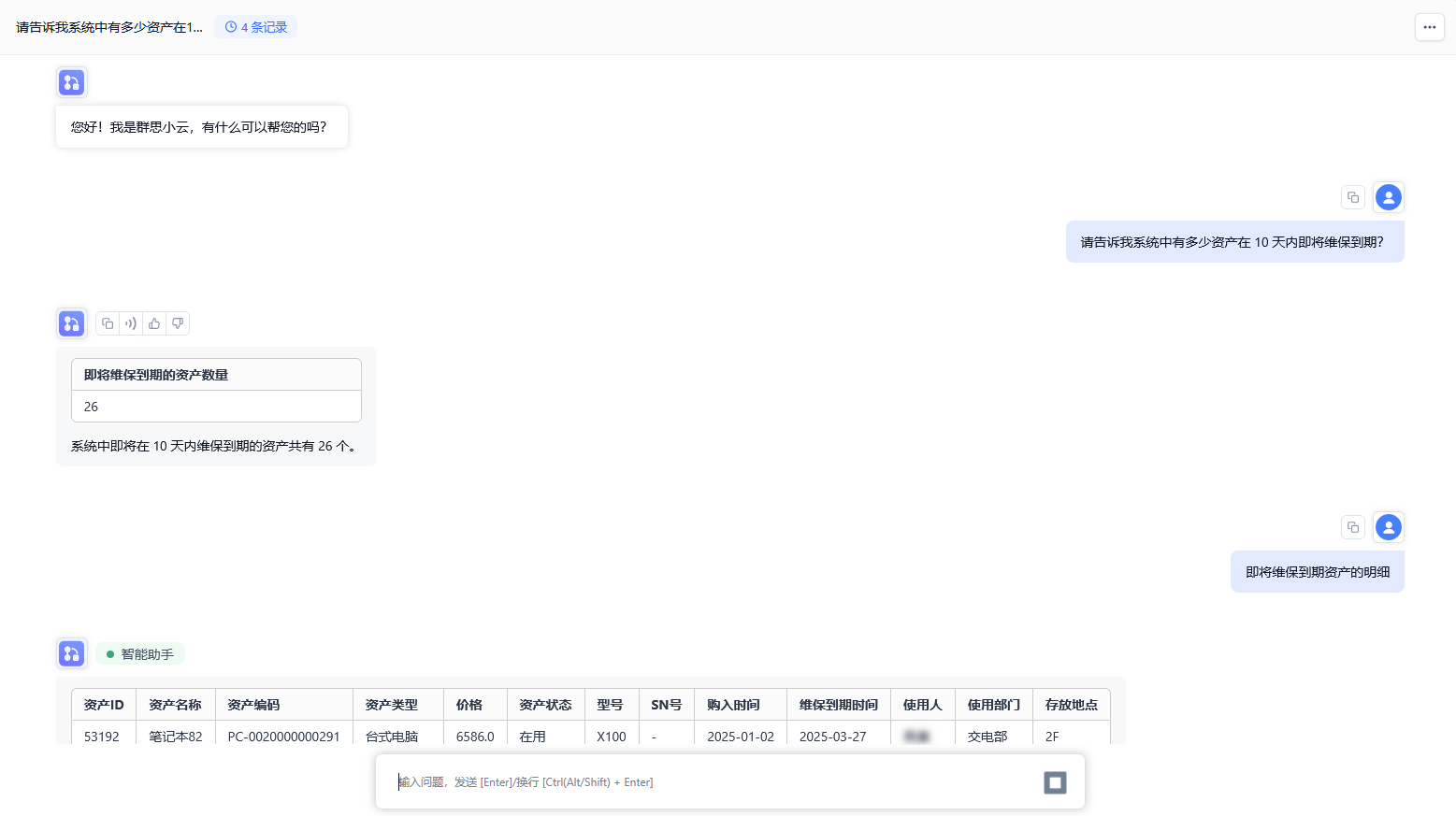Play the assistant reply aloud with speaker icon
This screenshot has height=816, width=1456.
pyautogui.click(x=131, y=323)
